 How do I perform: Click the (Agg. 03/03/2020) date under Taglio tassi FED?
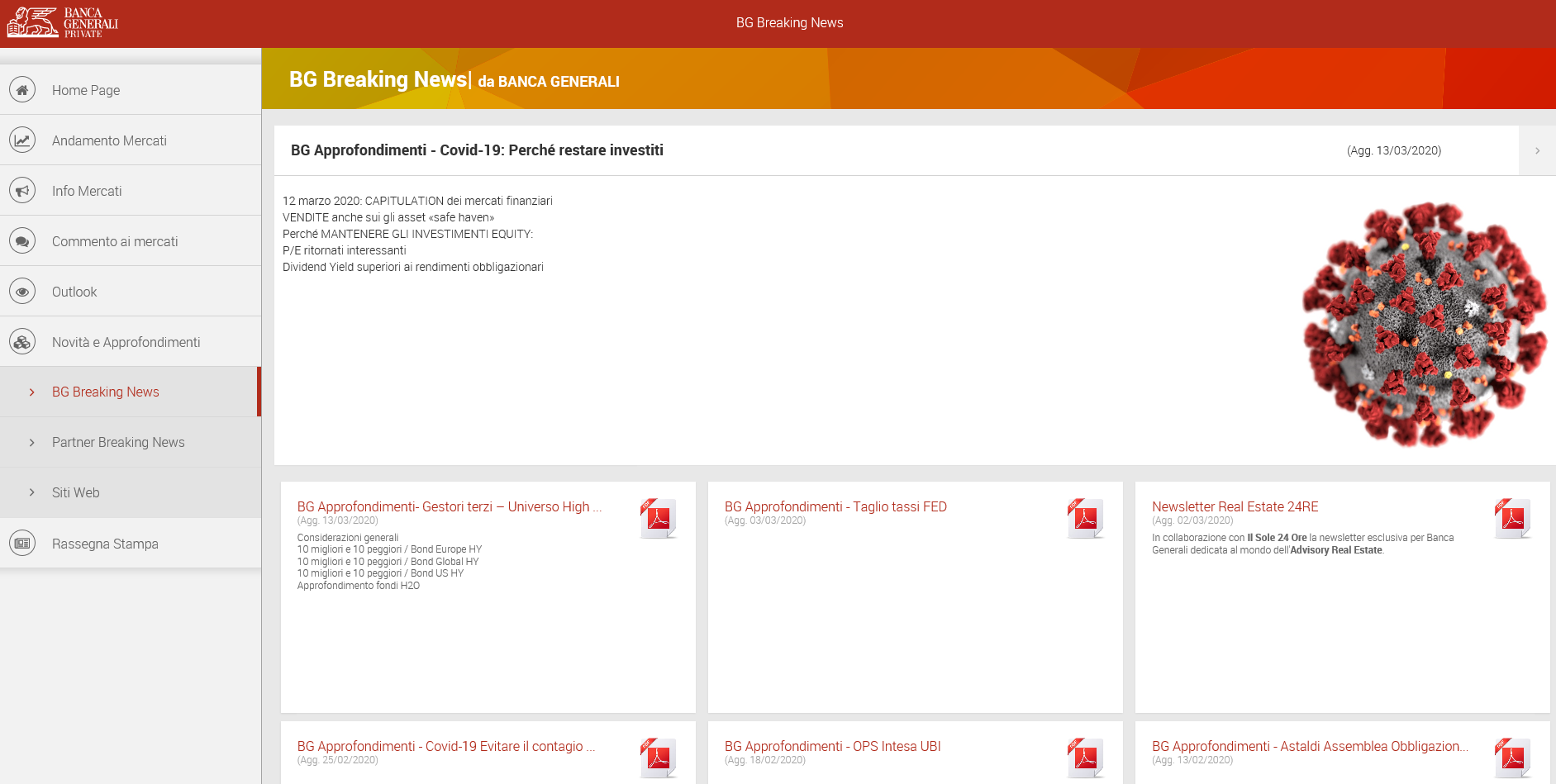(765, 520)
